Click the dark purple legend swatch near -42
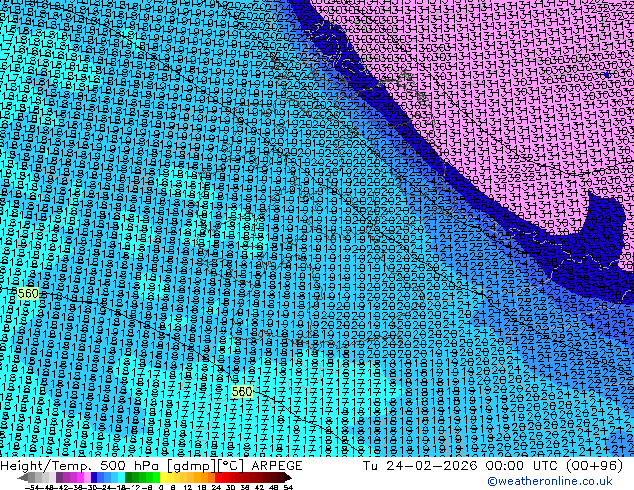Image resolution: width=634 pixels, height=490 pixels. (x=59, y=477)
